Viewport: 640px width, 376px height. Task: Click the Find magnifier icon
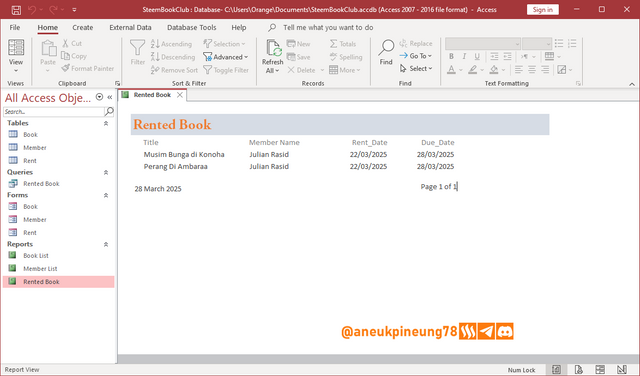(386, 48)
